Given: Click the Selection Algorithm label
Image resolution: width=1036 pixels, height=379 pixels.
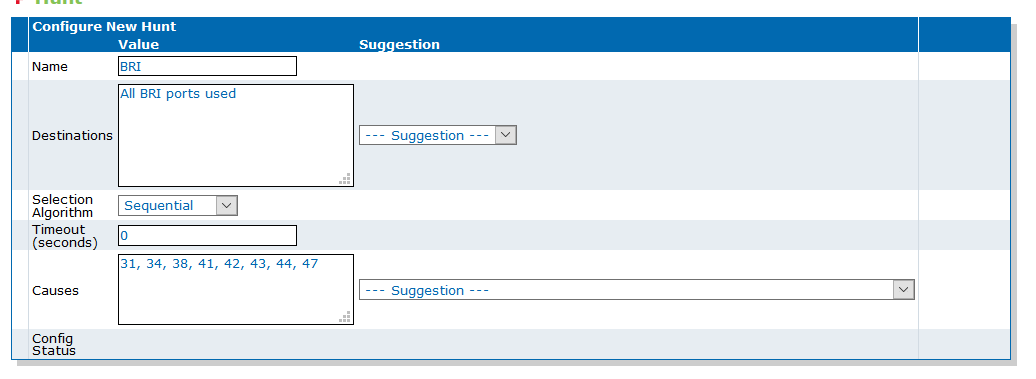Looking at the screenshot, I should 63,206.
